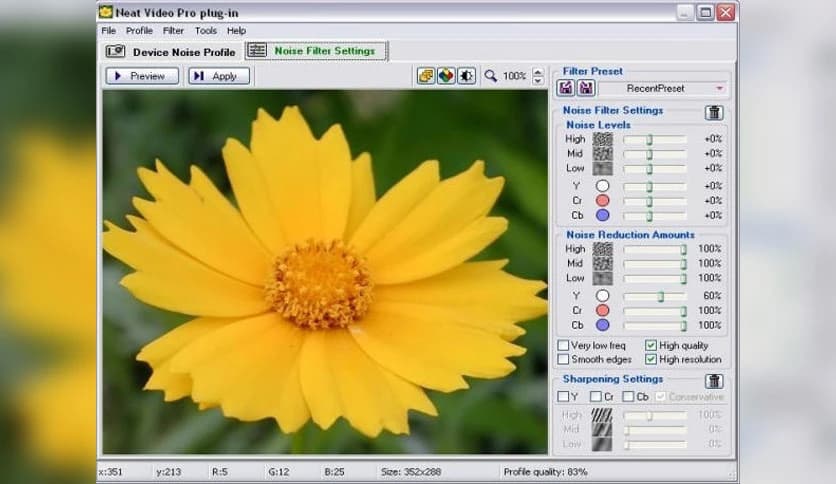Switch to Noise Filter Settings tab
Screen dimensions: 836x484
(x=316, y=51)
